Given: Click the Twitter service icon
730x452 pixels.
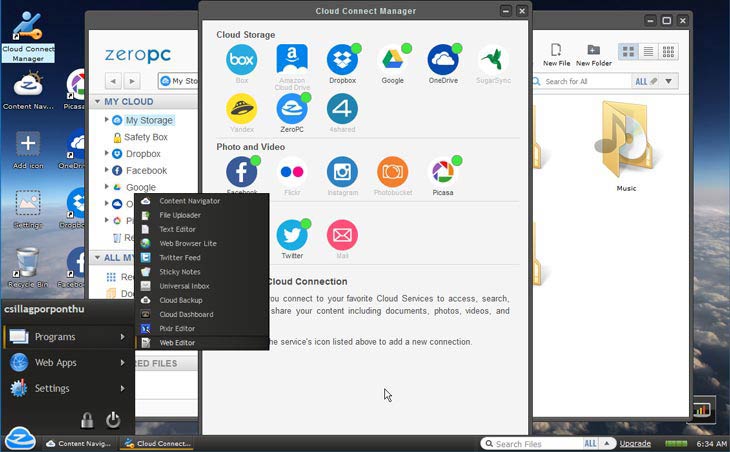Looking at the screenshot, I should tap(292, 235).
